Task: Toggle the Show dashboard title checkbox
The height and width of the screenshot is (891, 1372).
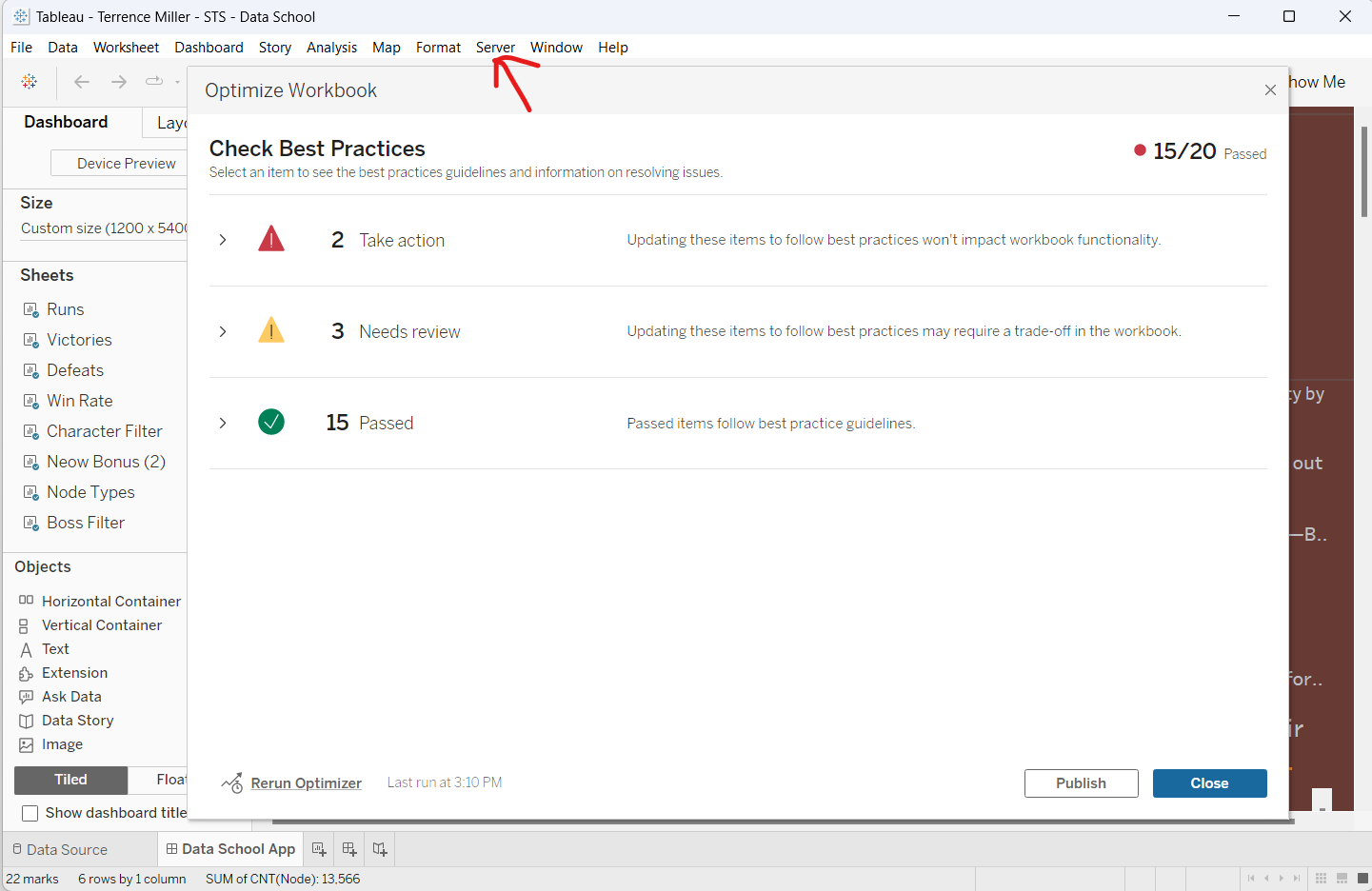Action: click(30, 813)
